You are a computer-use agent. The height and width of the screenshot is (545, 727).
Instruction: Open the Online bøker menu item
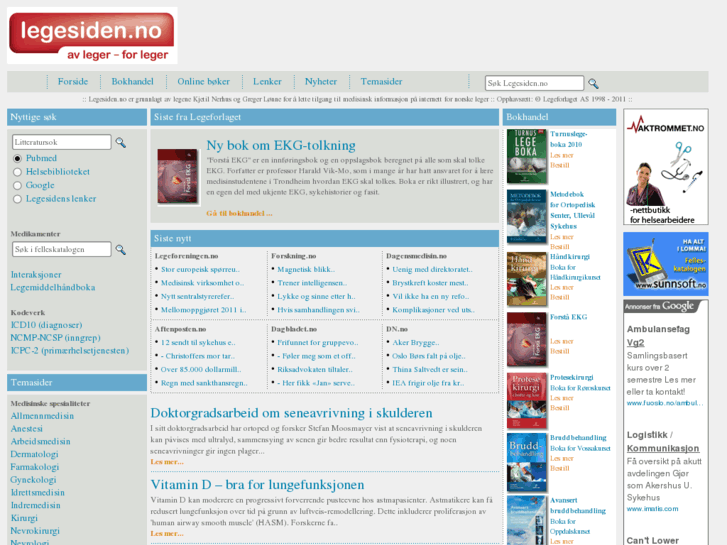204,82
